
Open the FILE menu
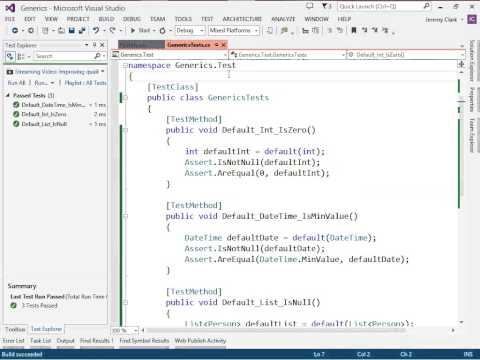[x=10, y=19]
